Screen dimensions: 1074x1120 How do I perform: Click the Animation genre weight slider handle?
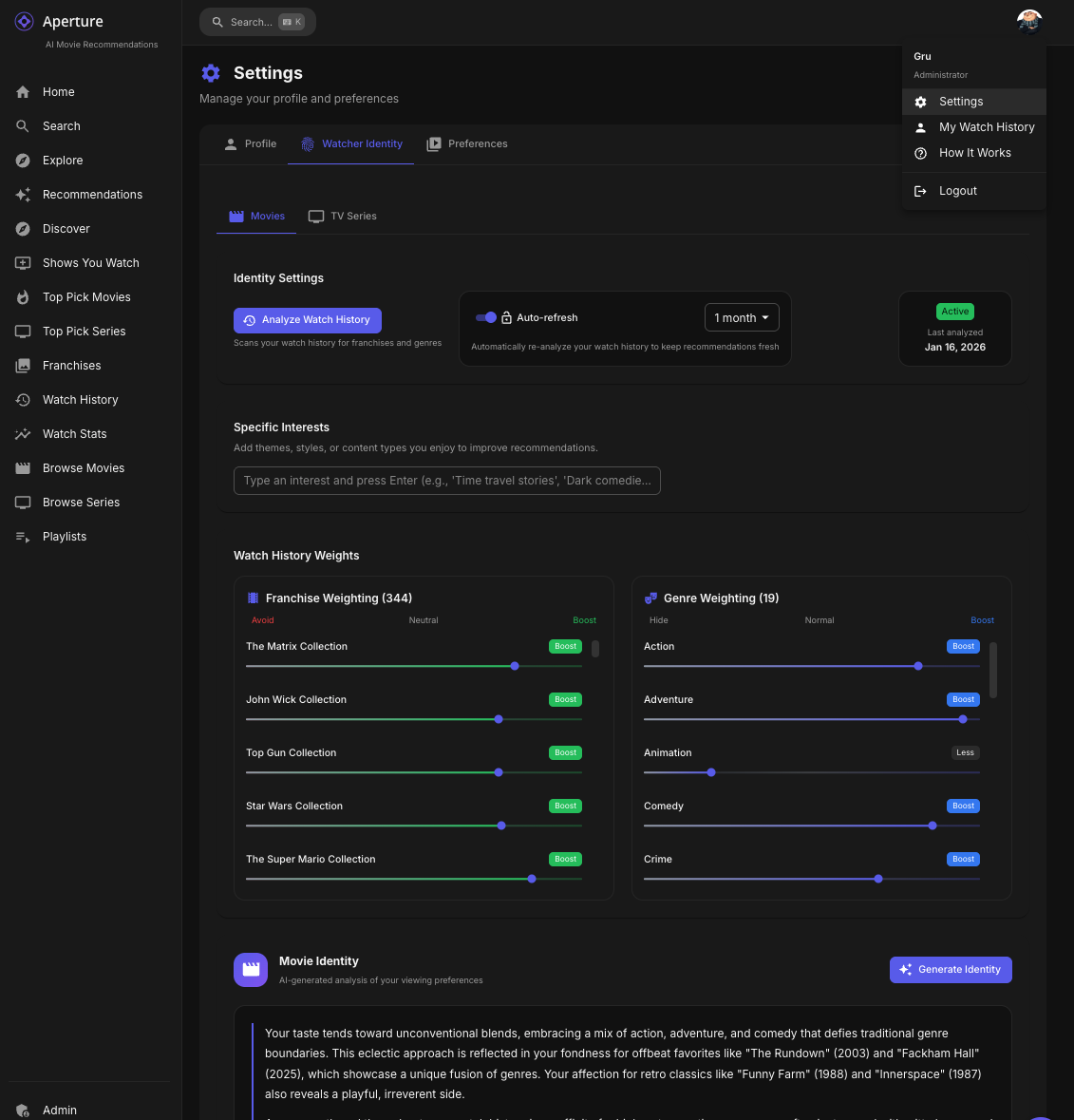tap(711, 772)
